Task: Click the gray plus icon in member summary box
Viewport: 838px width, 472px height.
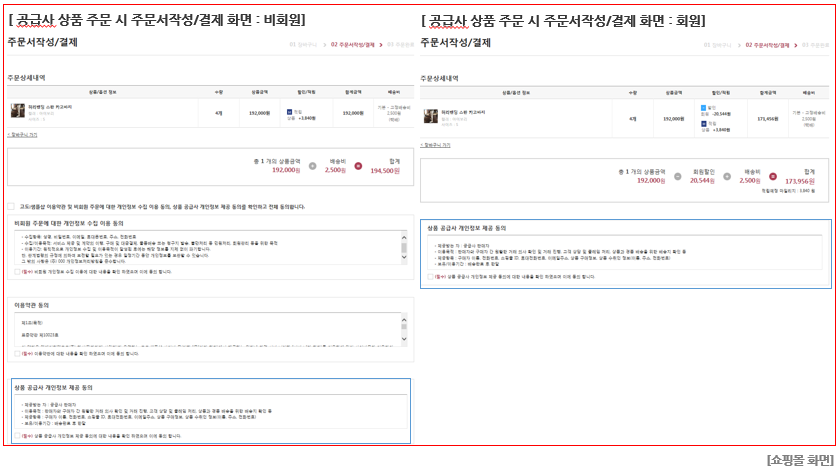Action: 727,176
